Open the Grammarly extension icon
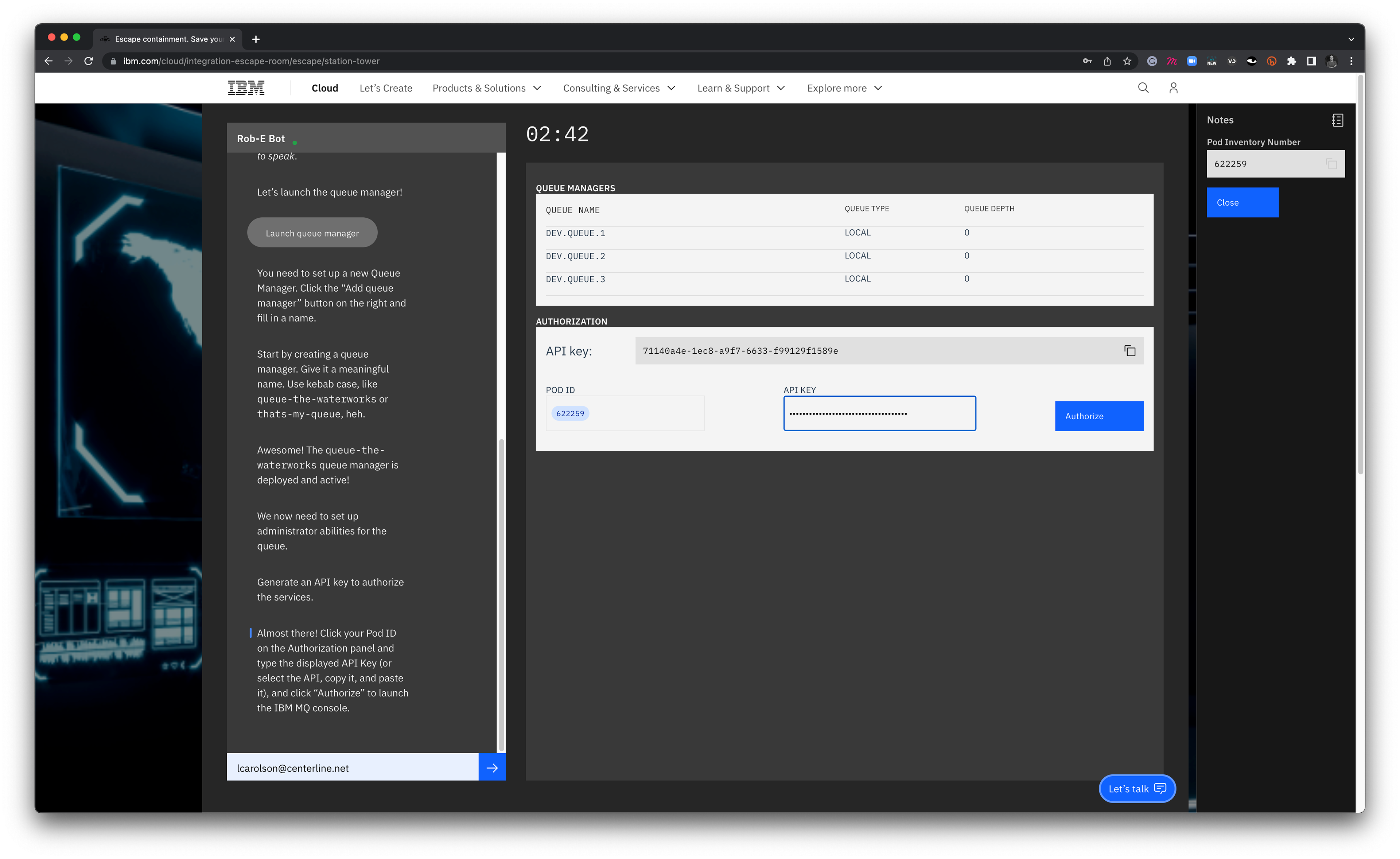 point(1152,61)
